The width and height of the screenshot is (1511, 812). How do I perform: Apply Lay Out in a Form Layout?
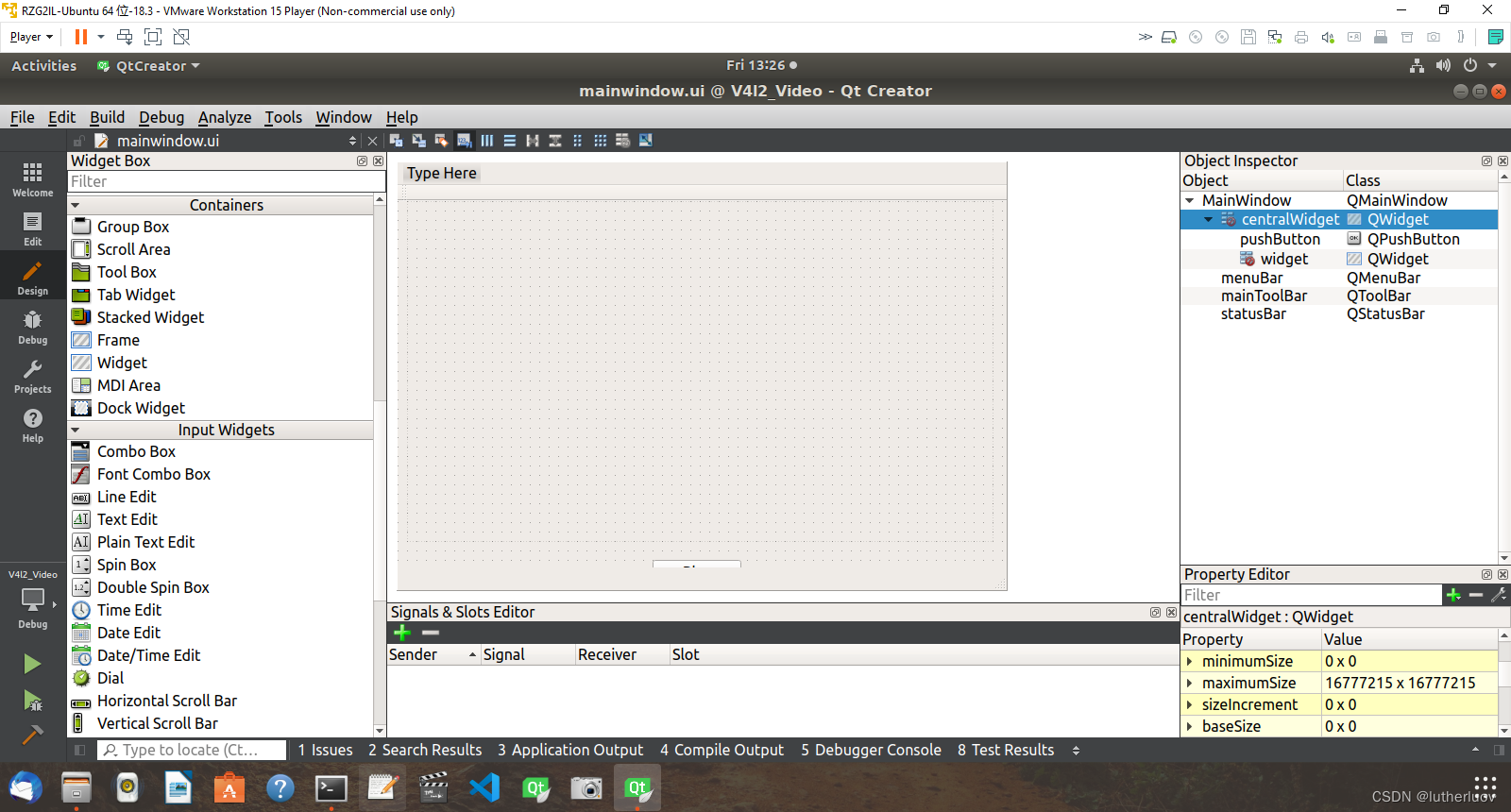click(578, 141)
